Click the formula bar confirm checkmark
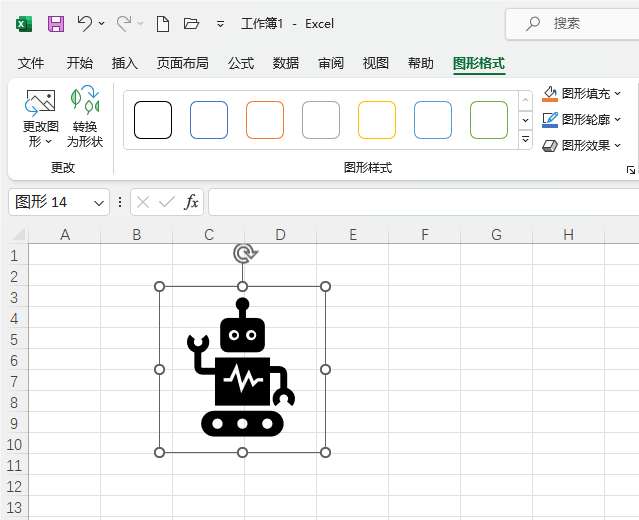Image resolution: width=639 pixels, height=520 pixels. point(167,202)
